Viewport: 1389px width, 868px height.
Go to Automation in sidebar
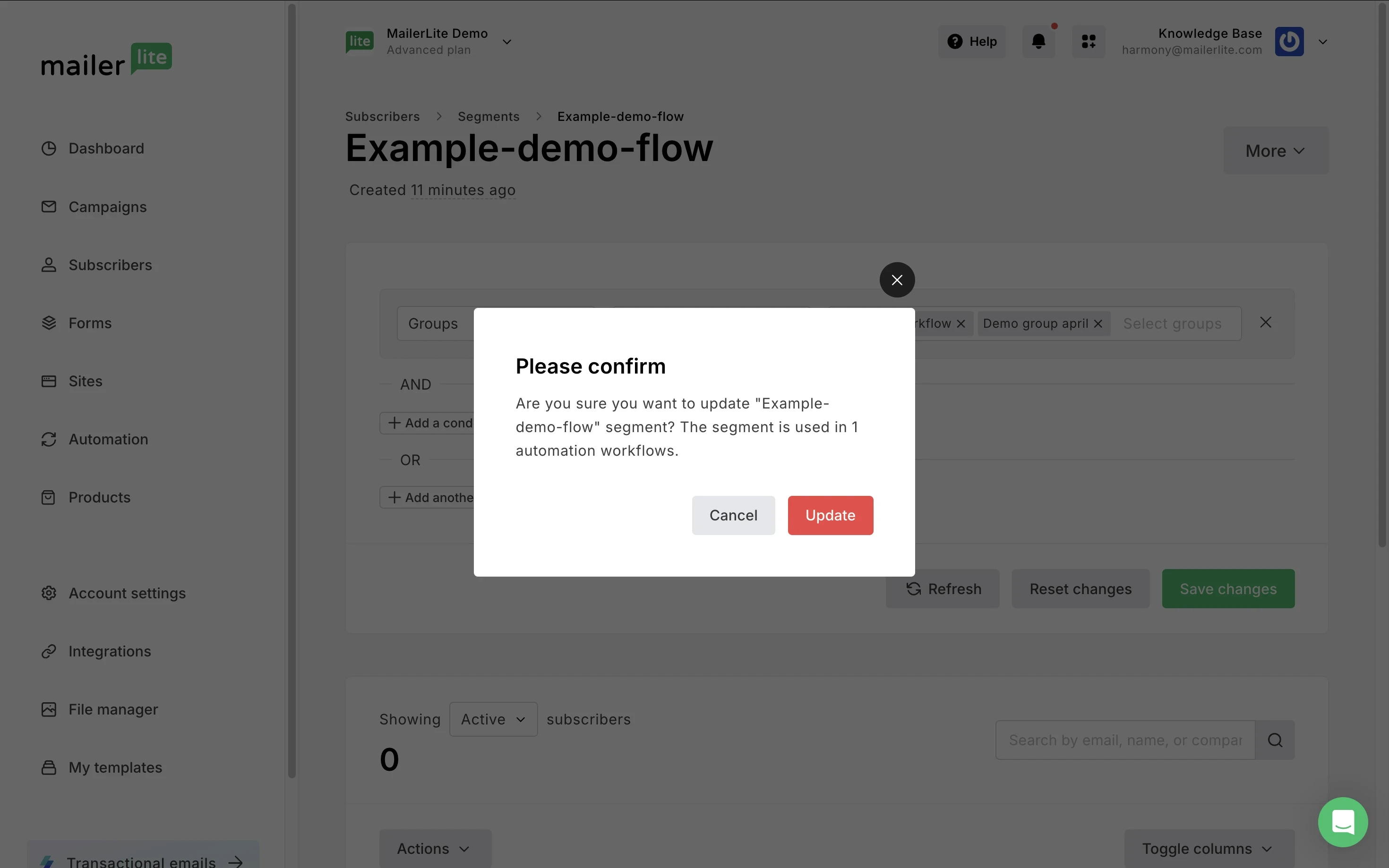point(108,439)
